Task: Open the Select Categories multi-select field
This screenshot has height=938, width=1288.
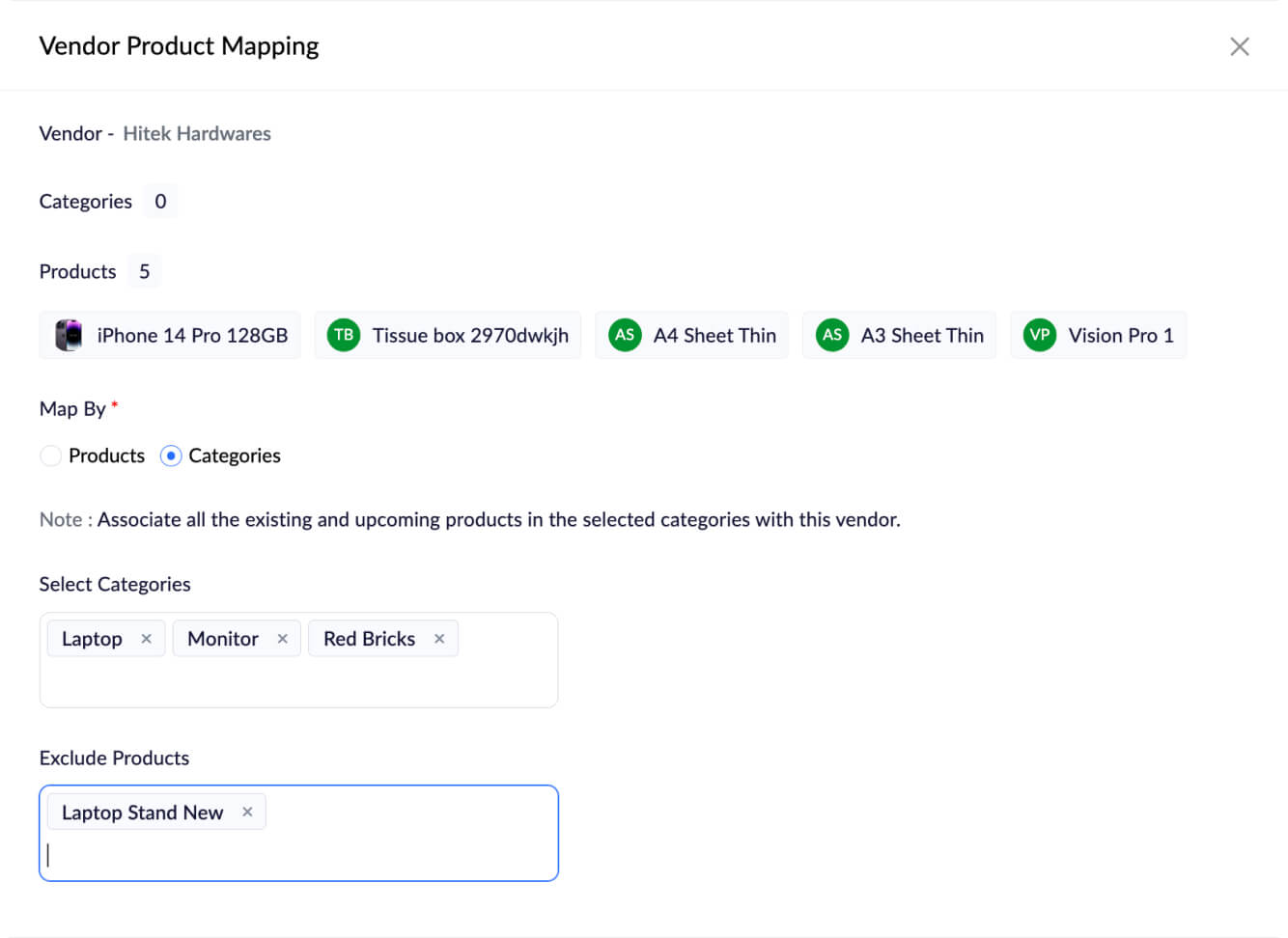Action: 298,681
